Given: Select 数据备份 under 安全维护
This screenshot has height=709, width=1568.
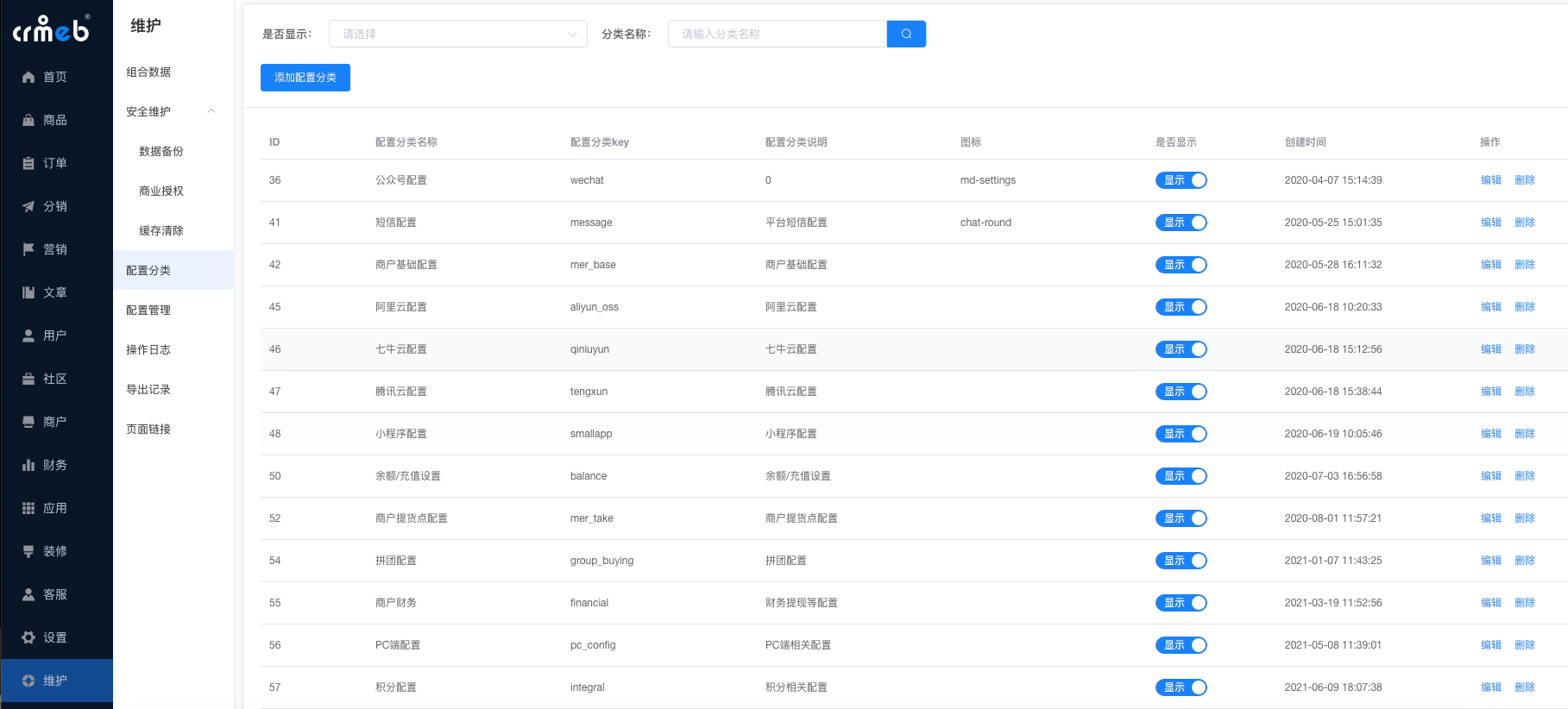Looking at the screenshot, I should coord(161,151).
